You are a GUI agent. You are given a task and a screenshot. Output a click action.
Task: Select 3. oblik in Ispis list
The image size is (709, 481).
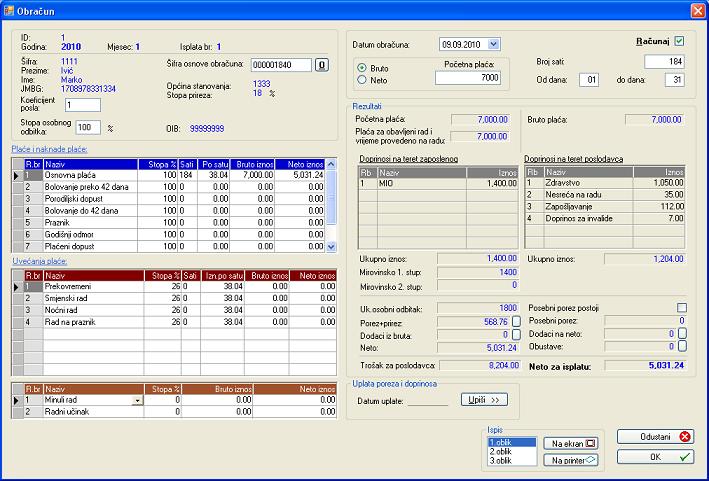pos(499,460)
